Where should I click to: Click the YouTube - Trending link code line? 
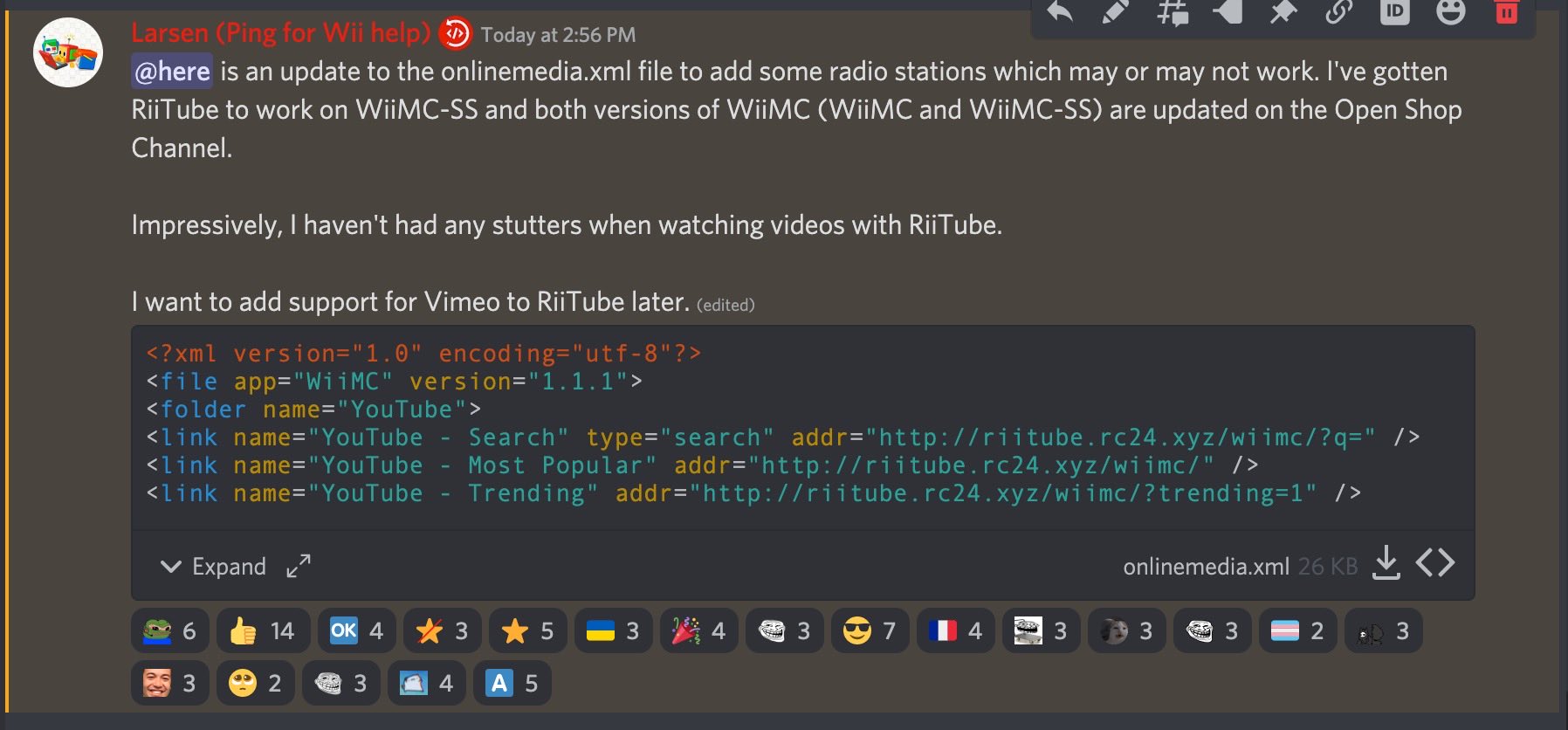(x=753, y=493)
